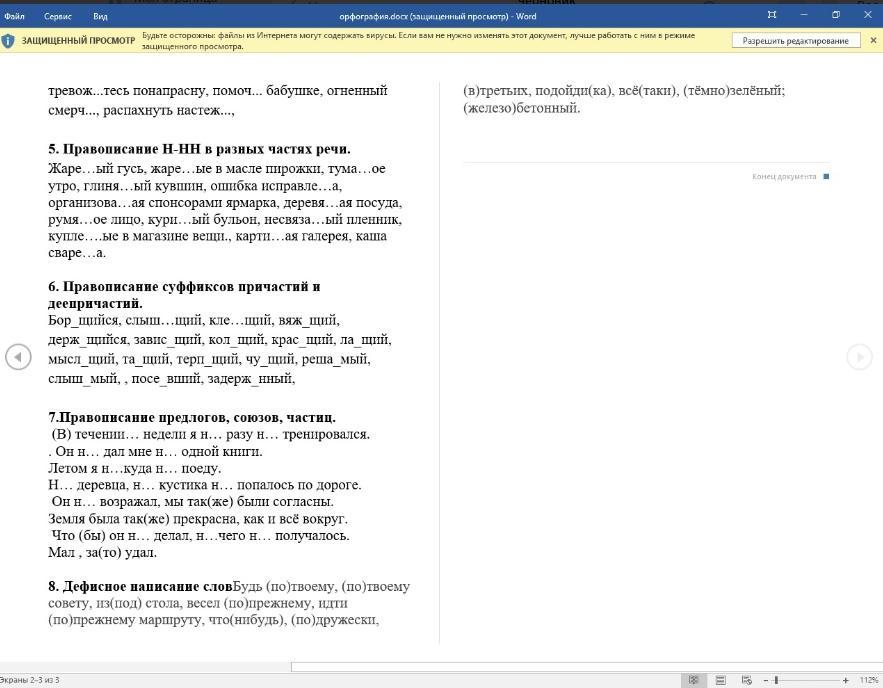
Task: Click the zoom in plus button
Action: 845,681
